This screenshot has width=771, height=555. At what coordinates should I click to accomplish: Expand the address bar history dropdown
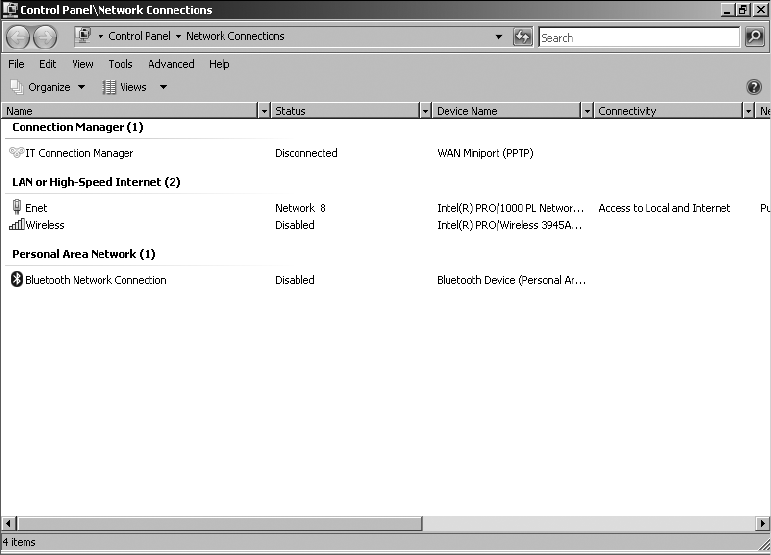[x=499, y=37]
